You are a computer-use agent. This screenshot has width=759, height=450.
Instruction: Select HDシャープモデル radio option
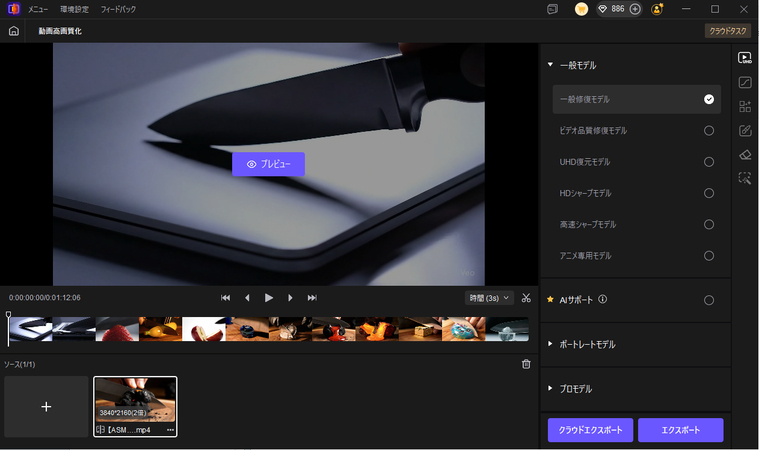tap(709, 194)
